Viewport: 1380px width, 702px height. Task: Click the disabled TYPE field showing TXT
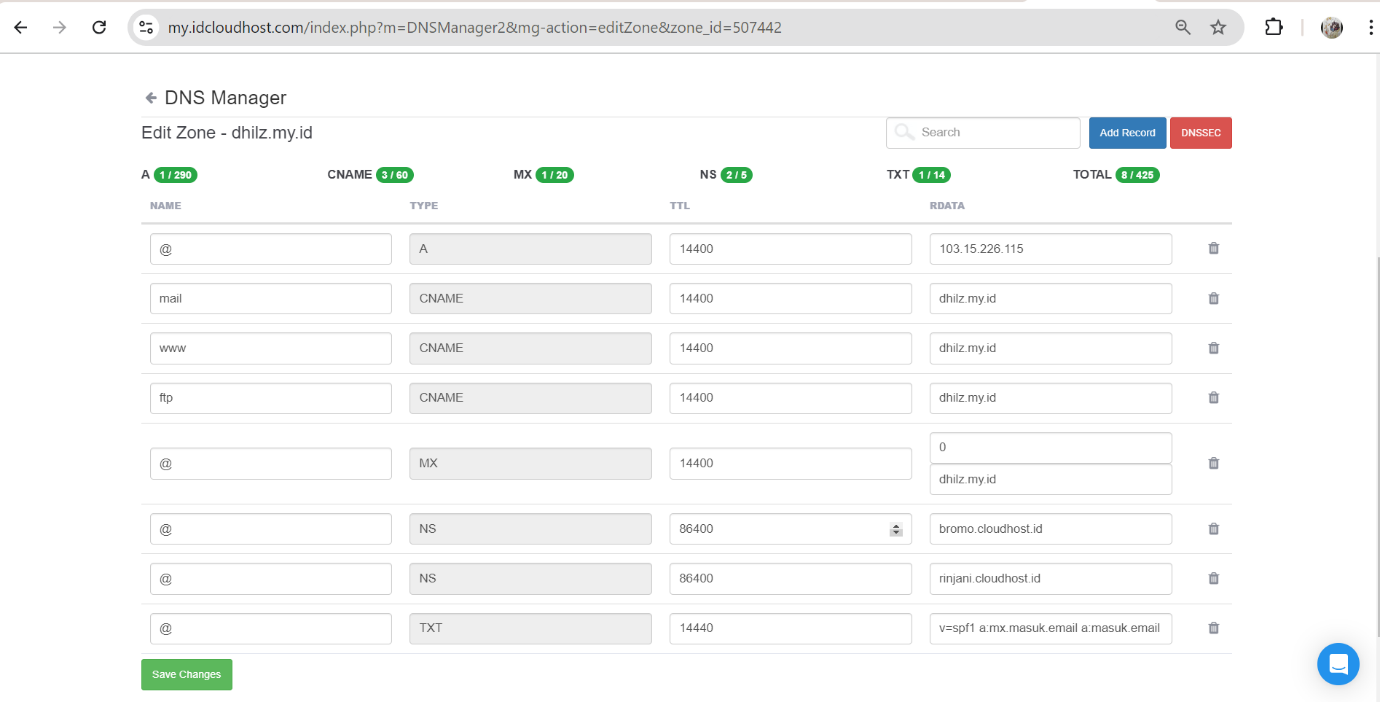click(x=530, y=628)
